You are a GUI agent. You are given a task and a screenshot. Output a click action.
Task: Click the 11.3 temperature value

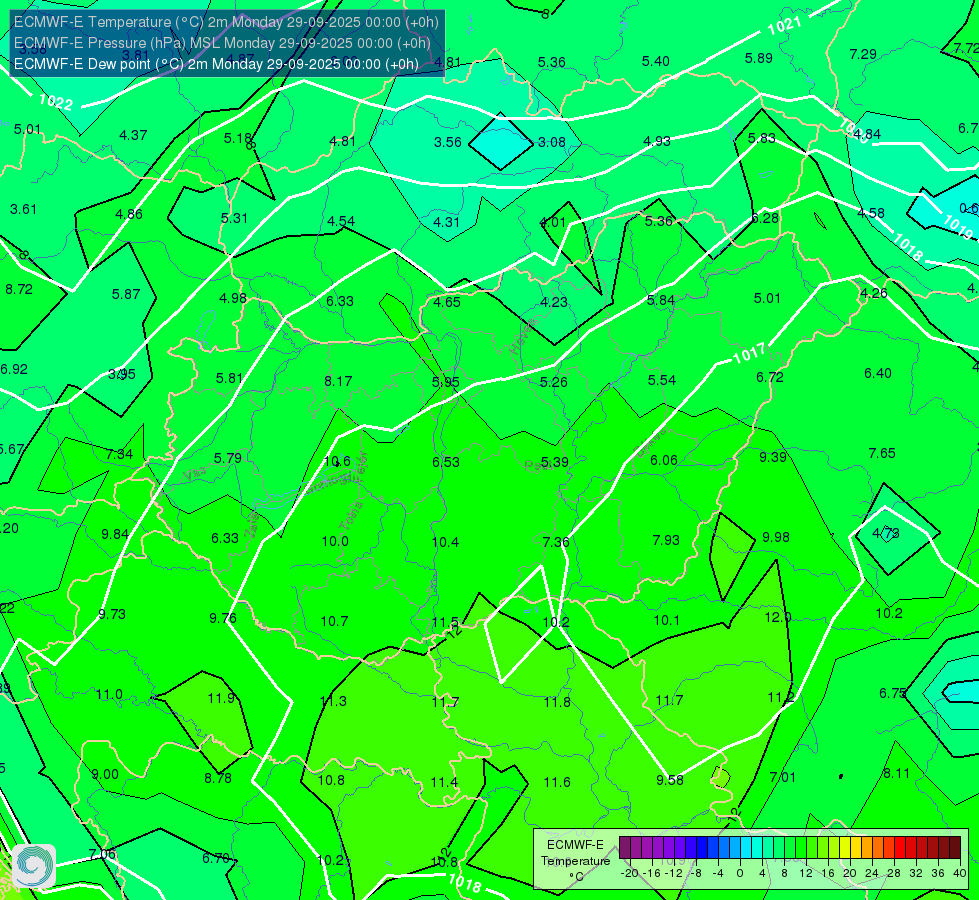coord(333,701)
